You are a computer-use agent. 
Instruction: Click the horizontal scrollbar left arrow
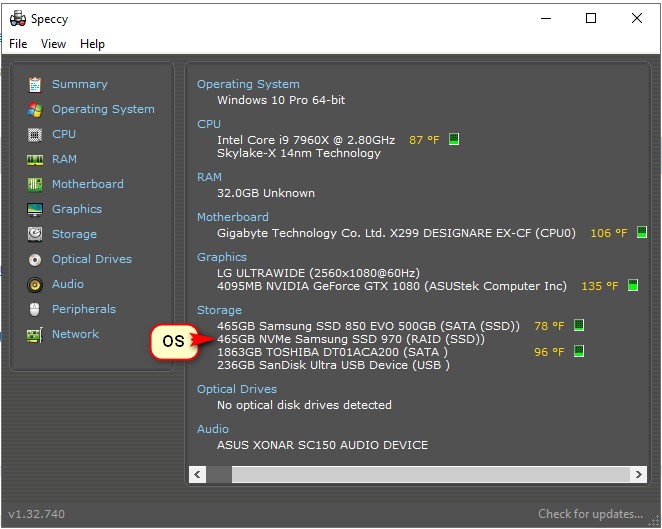[x=198, y=474]
